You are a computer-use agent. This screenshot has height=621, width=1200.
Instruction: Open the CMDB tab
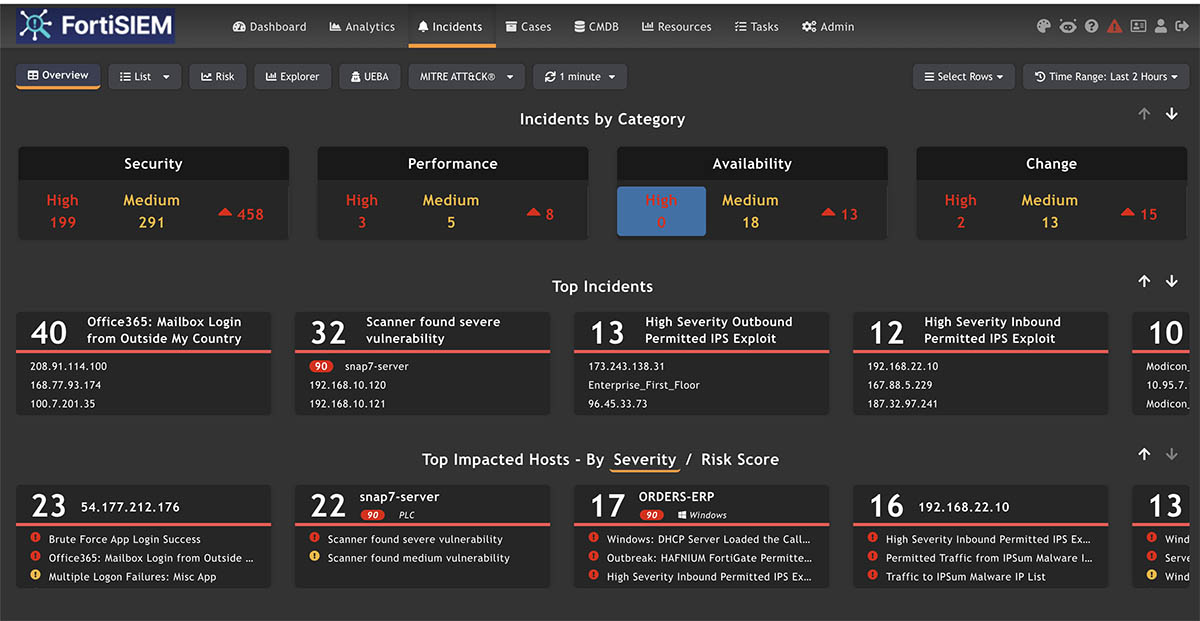[x=596, y=27]
